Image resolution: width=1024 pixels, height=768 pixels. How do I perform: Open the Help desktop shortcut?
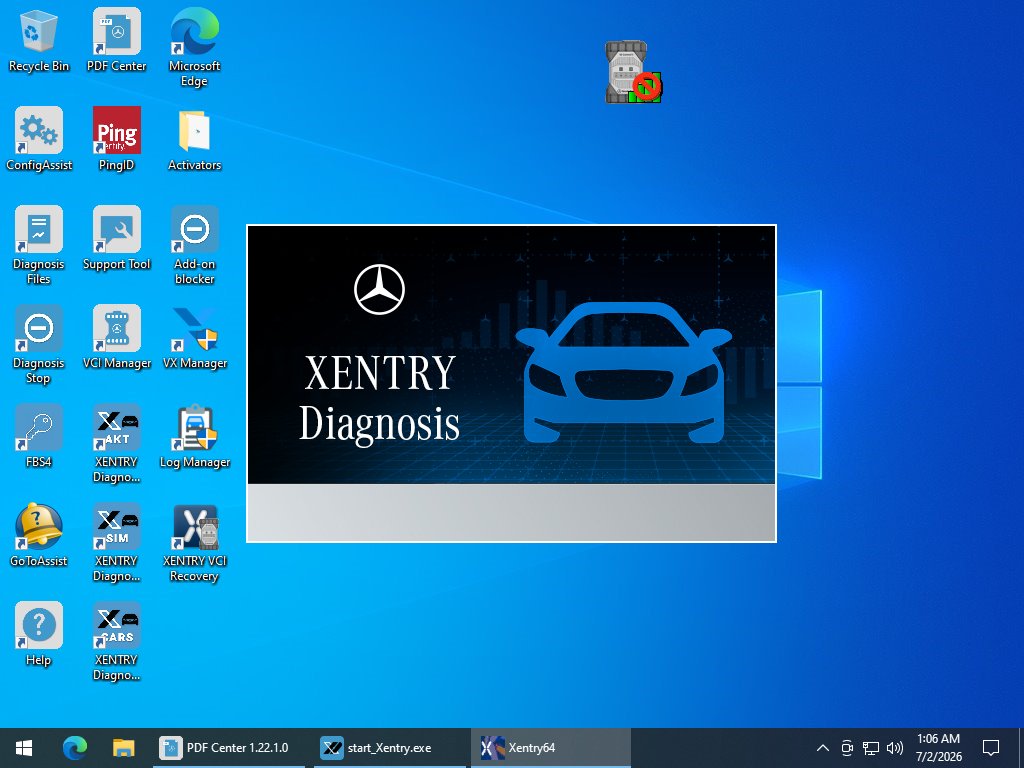click(x=39, y=634)
